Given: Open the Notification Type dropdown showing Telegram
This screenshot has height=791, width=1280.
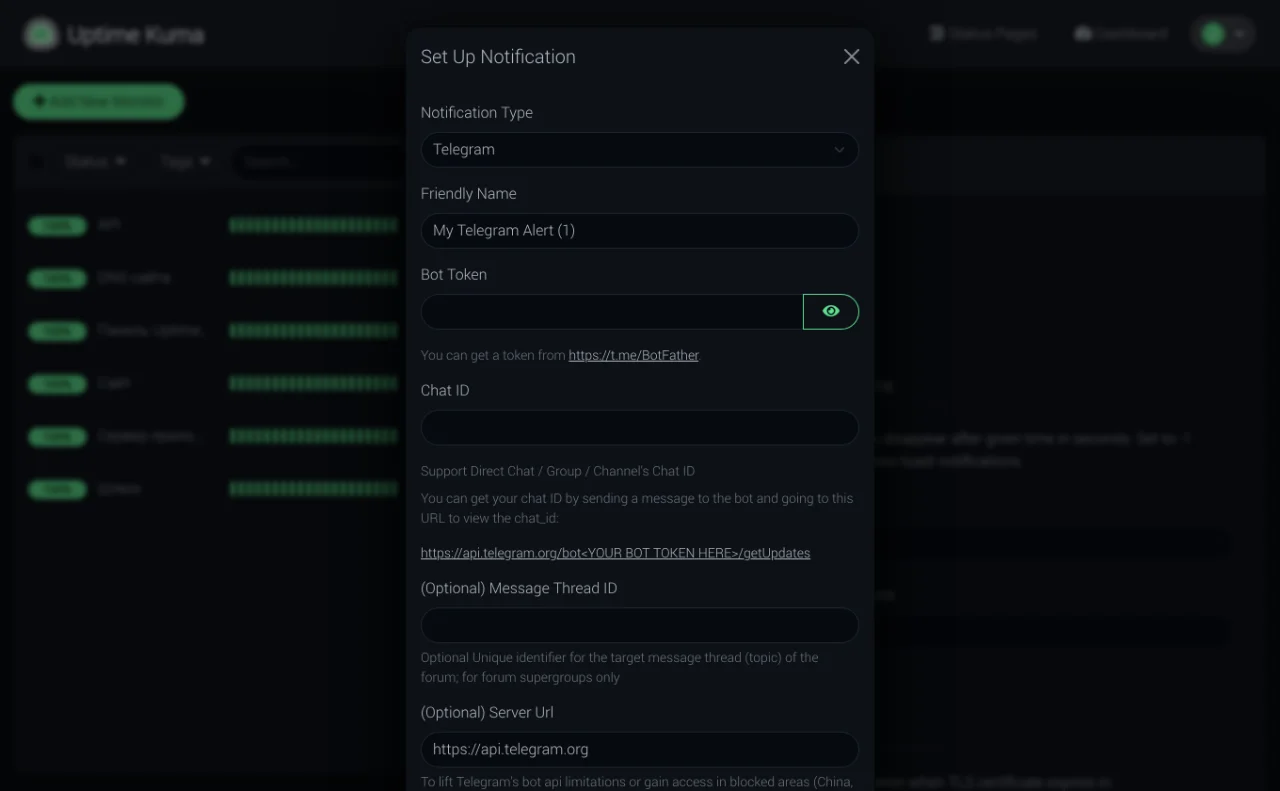Looking at the screenshot, I should coord(639,149).
